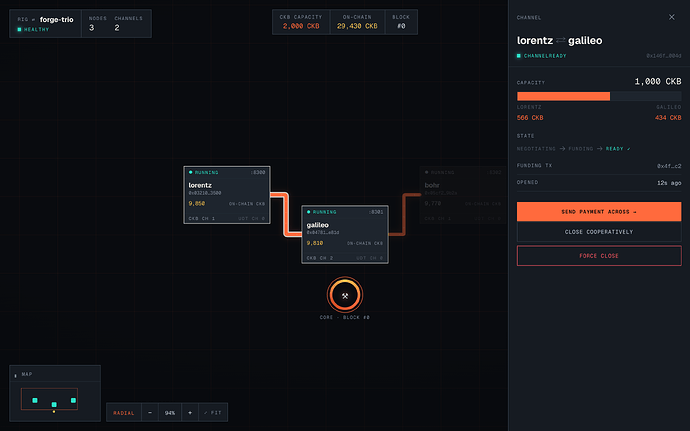Click lorentz port :8300 label

(258, 173)
